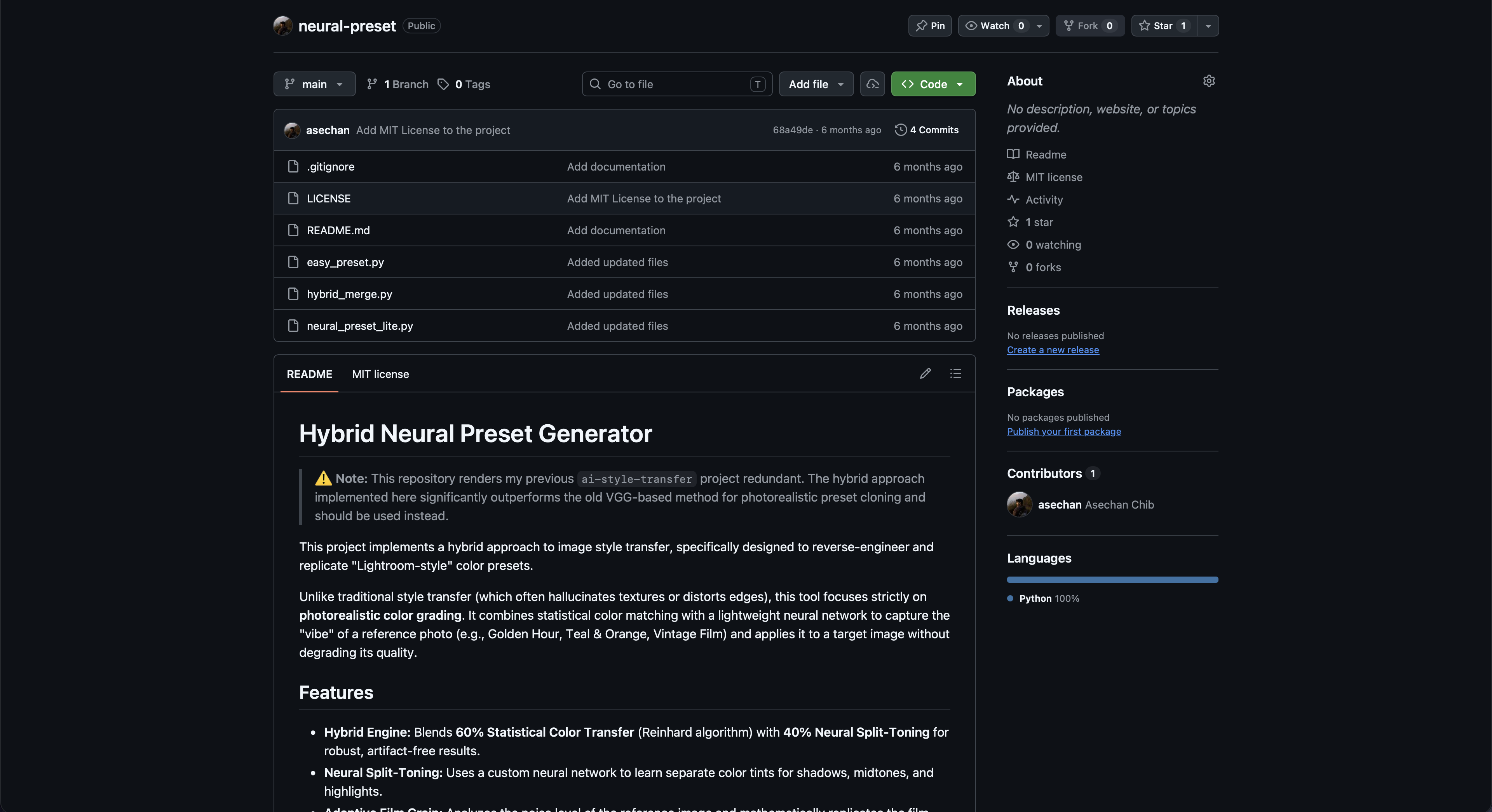Open the asechan contributor name link
1492x812 pixels.
point(1059,505)
